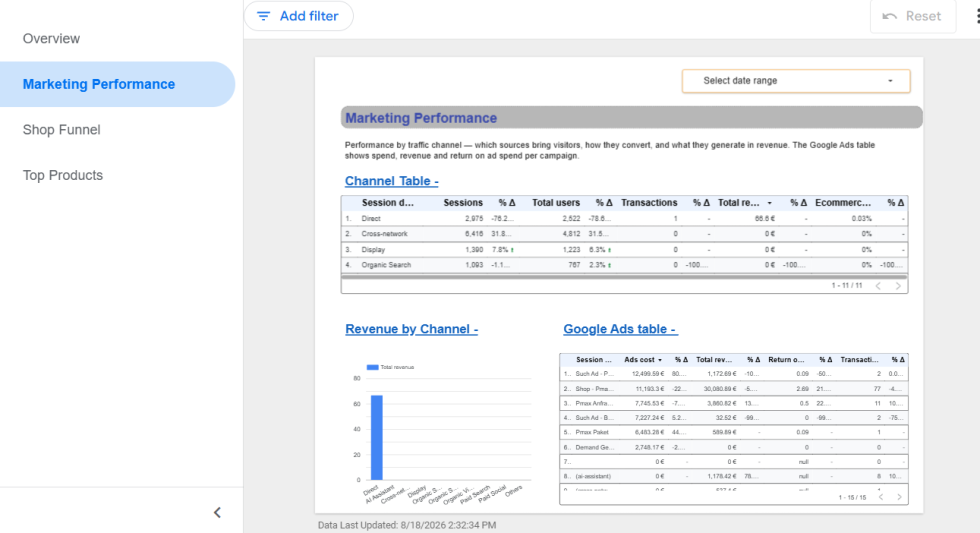Select the Such Ad - B... campaign row

(733, 418)
